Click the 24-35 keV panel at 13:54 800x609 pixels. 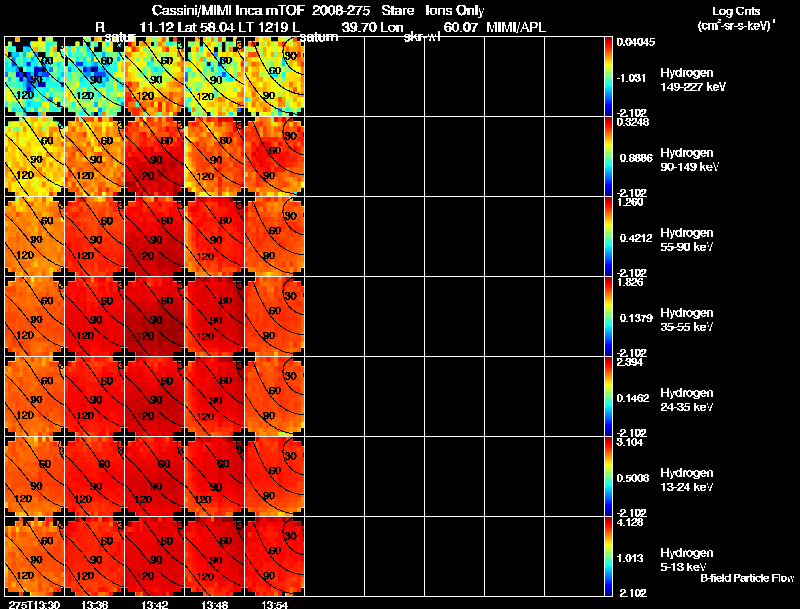274,396
